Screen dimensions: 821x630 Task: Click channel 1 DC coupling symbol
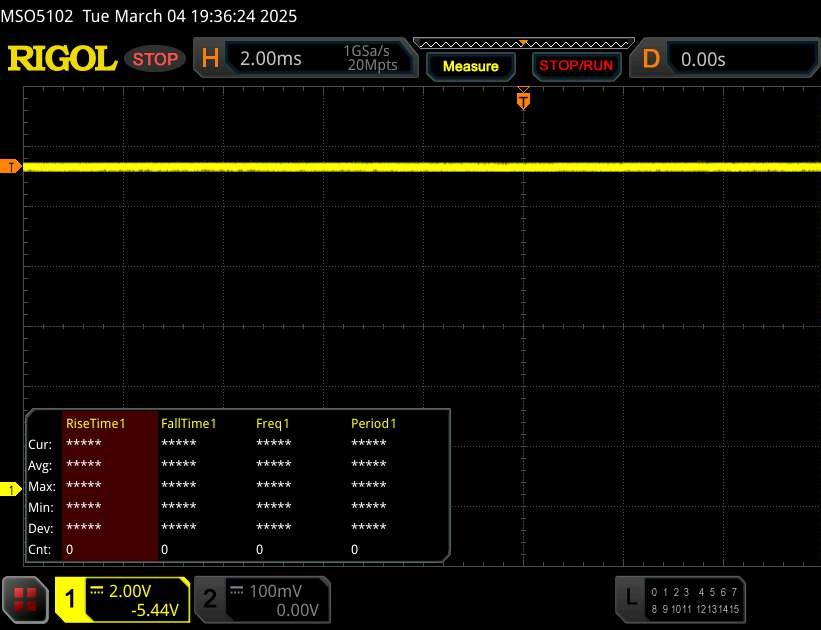96,590
